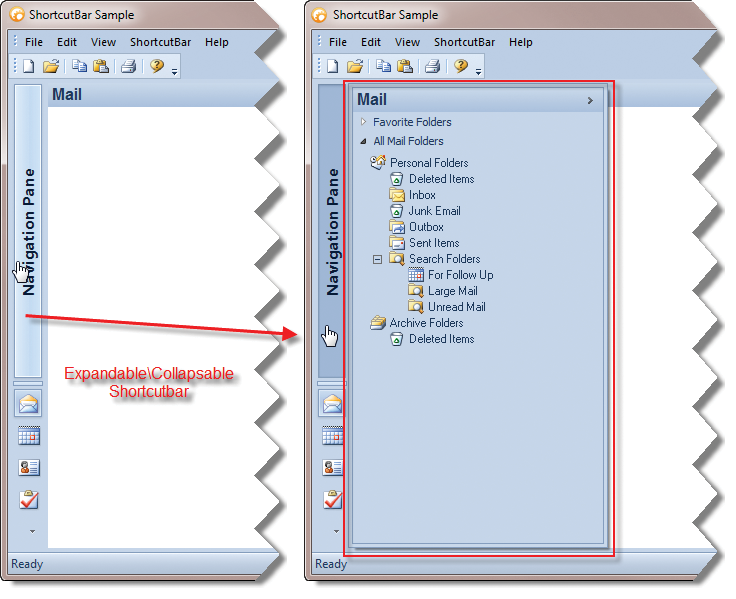Open the Outbox folder
736x599 pixels.
(426, 227)
